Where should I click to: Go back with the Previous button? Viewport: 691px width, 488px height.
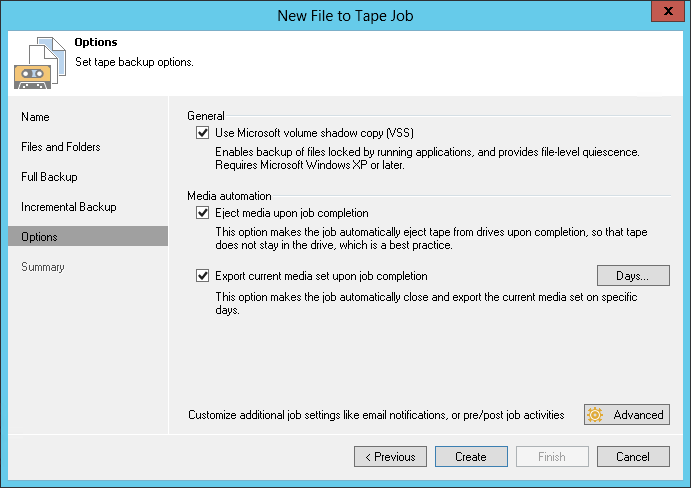click(x=390, y=457)
